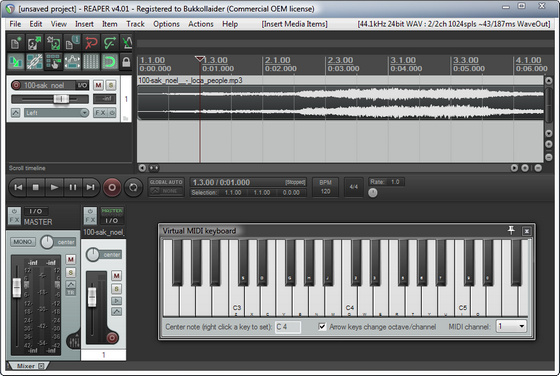Open the Left input dropdown on track
Image resolution: width=560 pixels, height=376 pixels.
pos(56,113)
